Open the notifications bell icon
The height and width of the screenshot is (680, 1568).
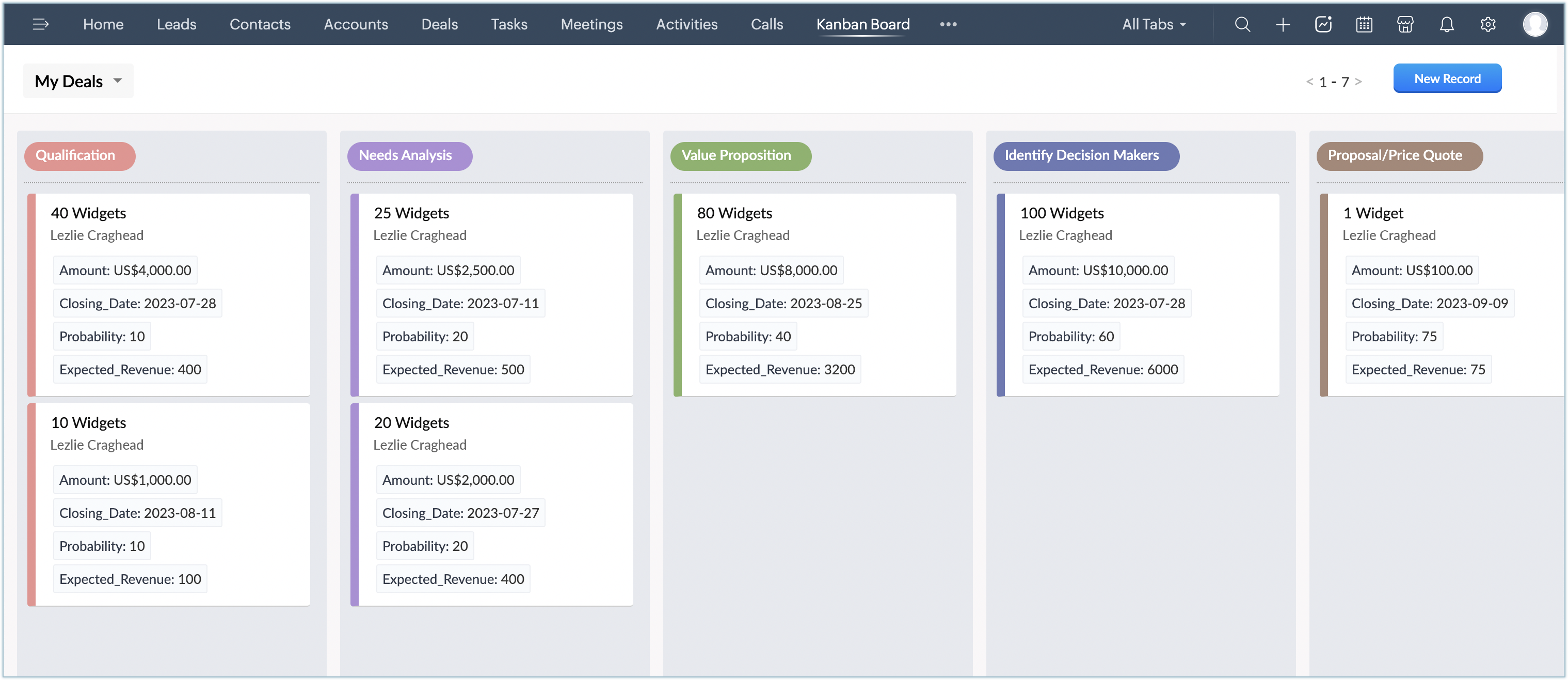1446,24
